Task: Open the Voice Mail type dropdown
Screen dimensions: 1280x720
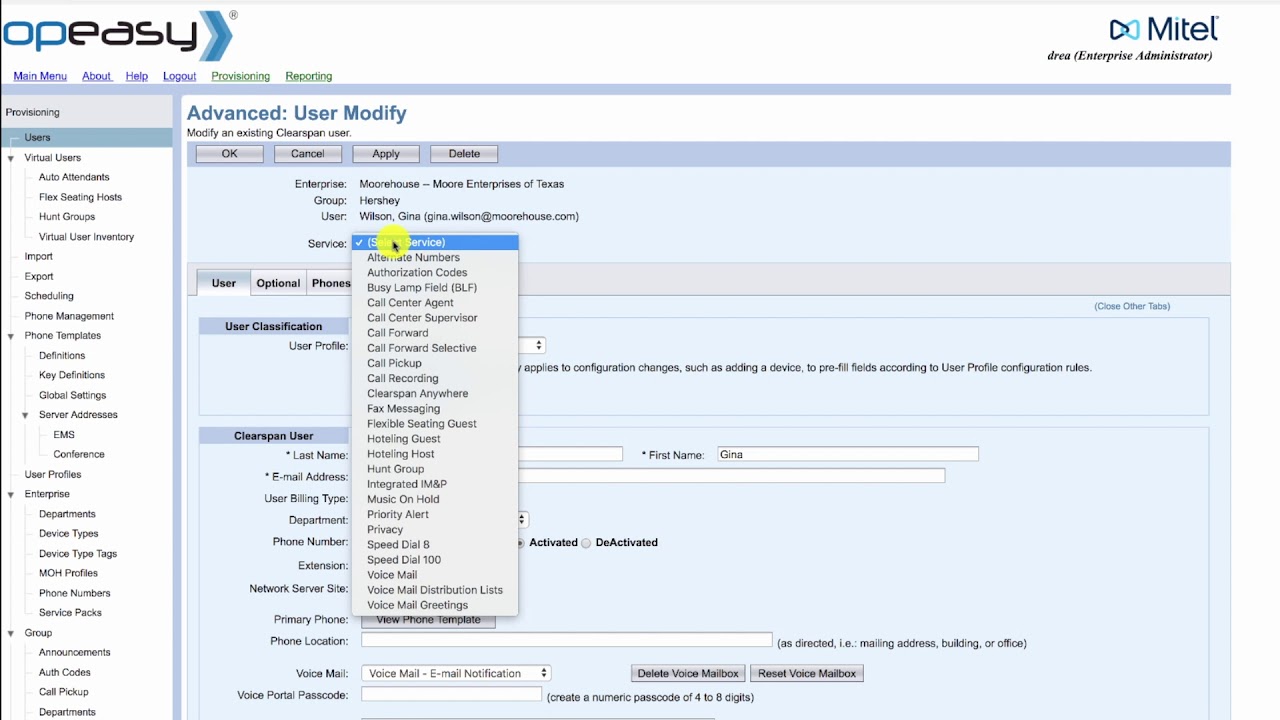Action: point(455,674)
